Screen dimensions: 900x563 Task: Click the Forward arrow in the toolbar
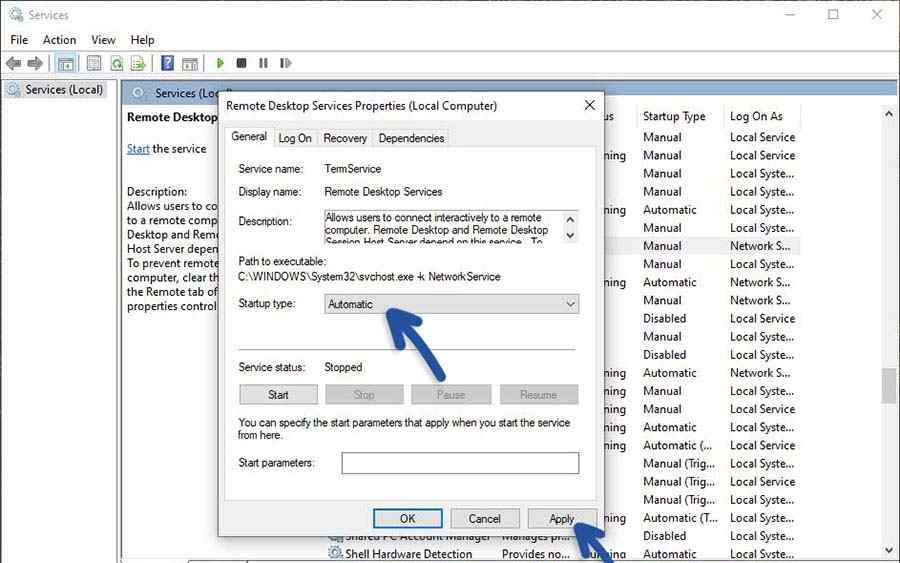click(35, 63)
